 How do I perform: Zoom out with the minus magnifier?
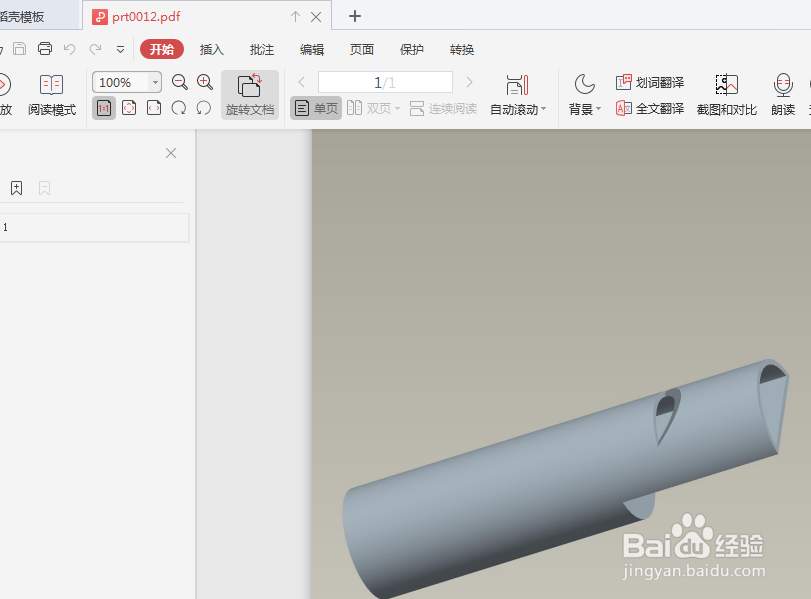click(x=179, y=82)
